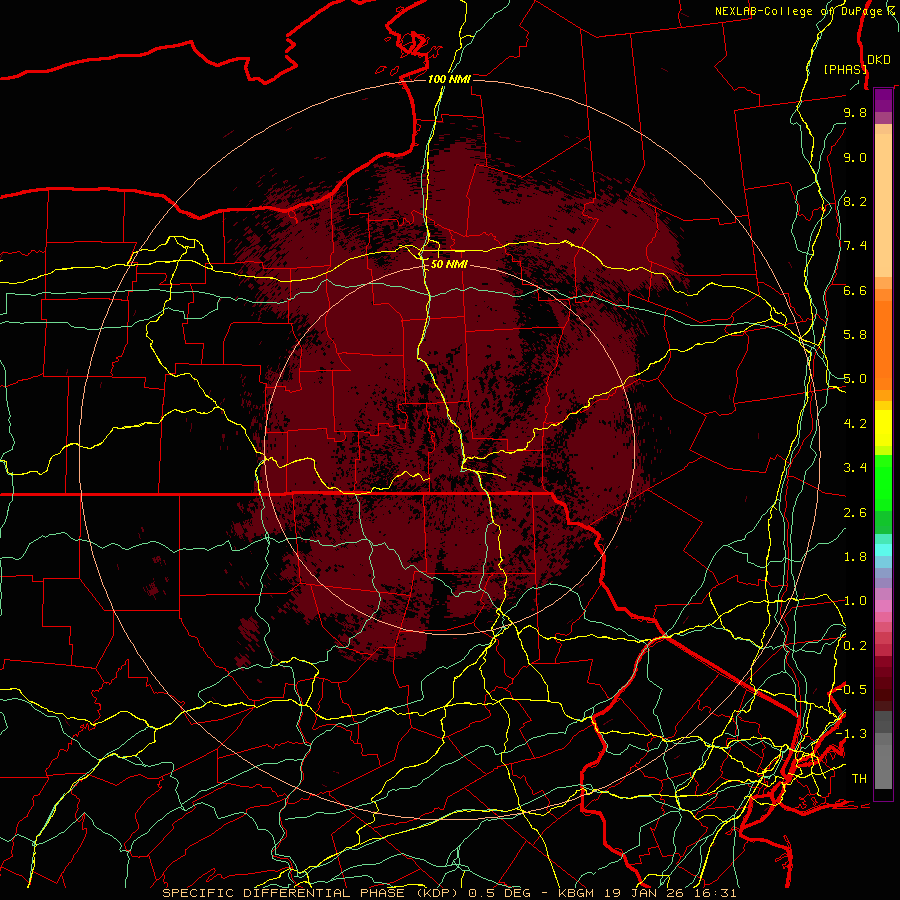Click the 6.6 legend value

pos(855,290)
